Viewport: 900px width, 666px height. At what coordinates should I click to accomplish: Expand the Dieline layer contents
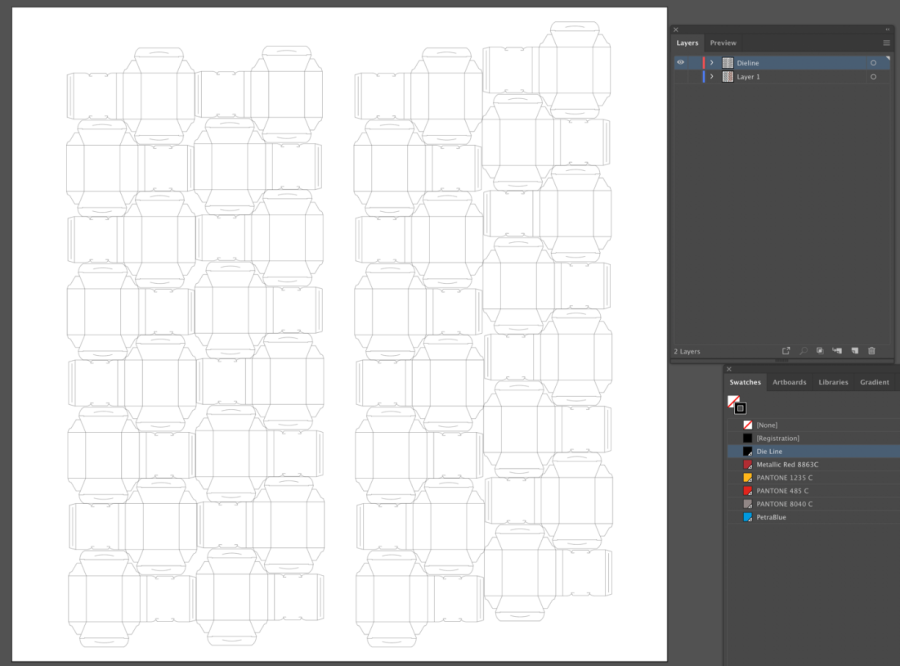[x=712, y=63]
